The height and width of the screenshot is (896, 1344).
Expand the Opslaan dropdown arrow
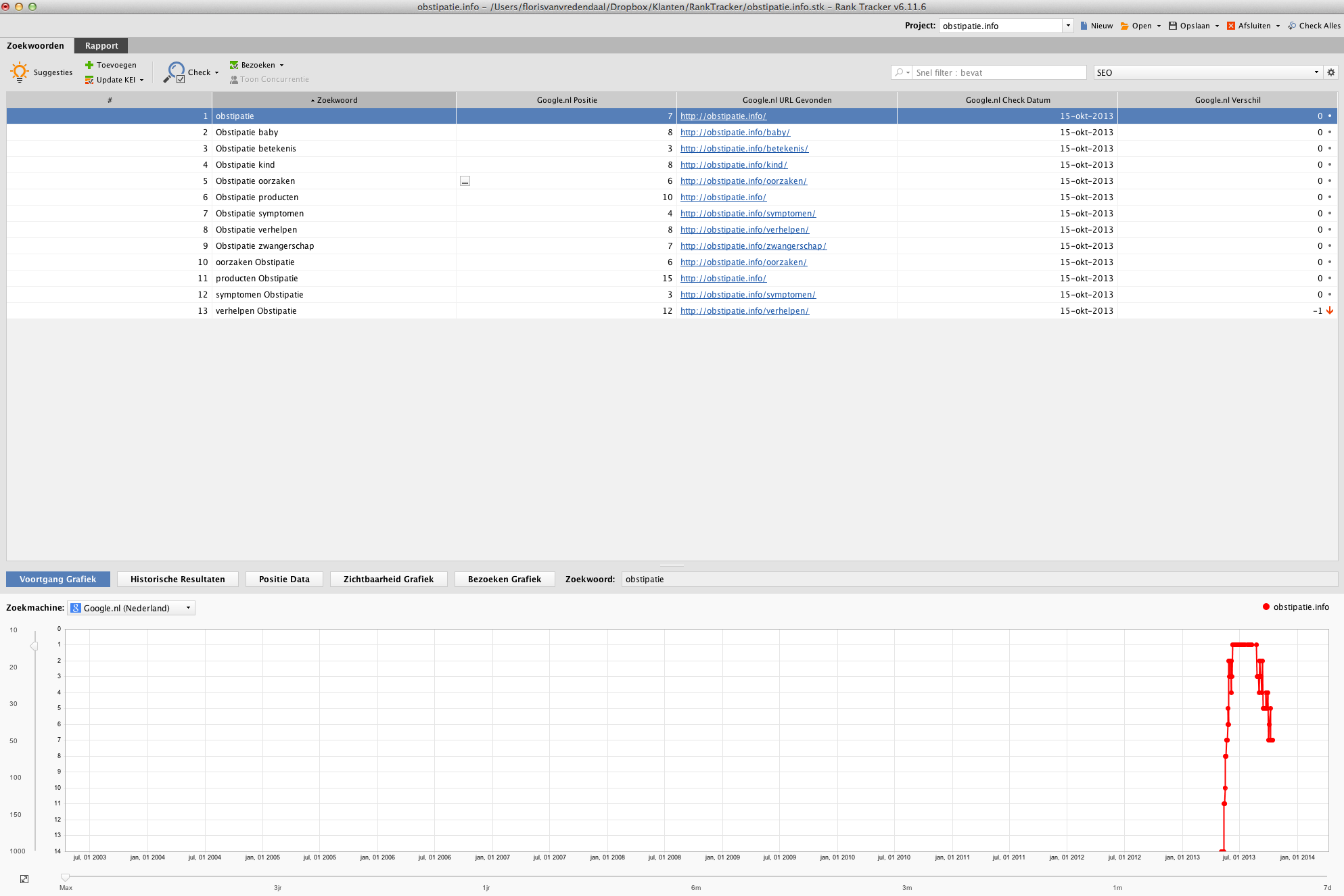(1217, 26)
